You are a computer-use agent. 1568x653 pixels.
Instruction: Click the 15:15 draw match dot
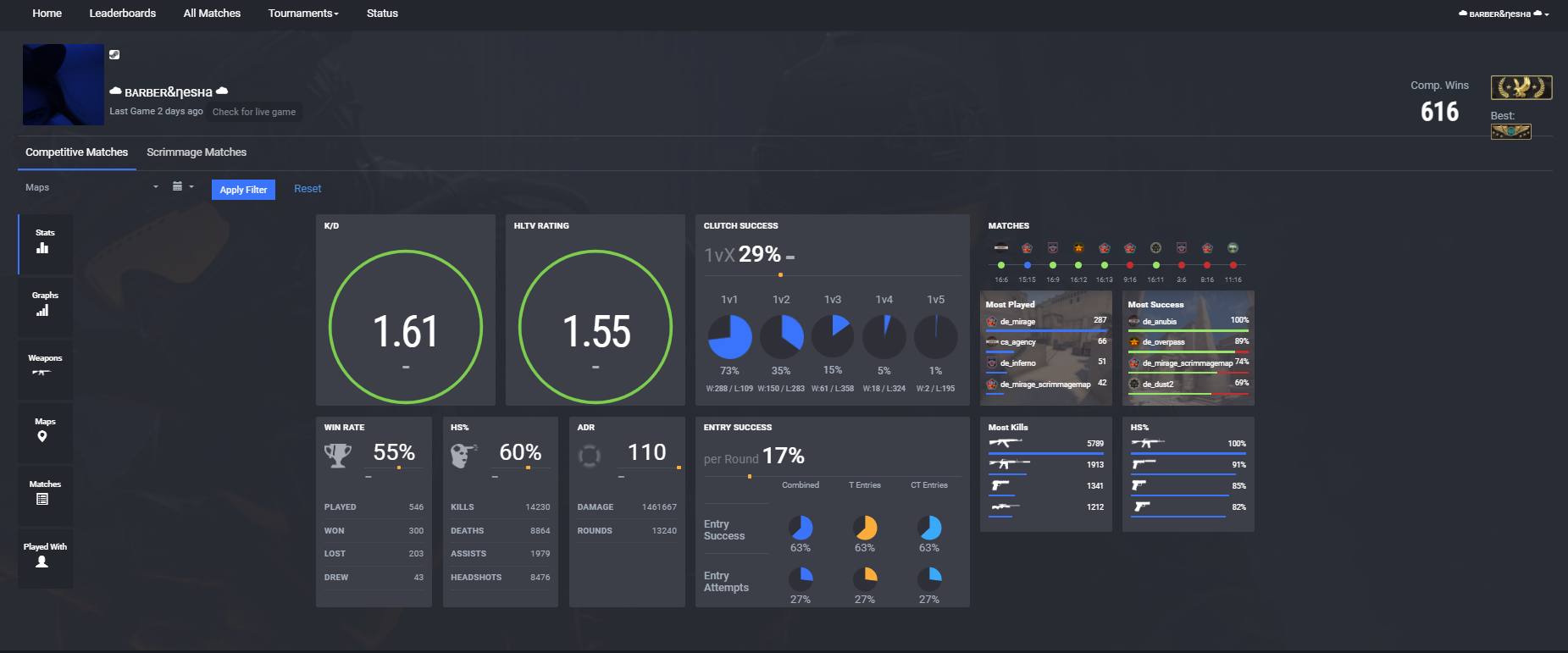(x=1028, y=265)
